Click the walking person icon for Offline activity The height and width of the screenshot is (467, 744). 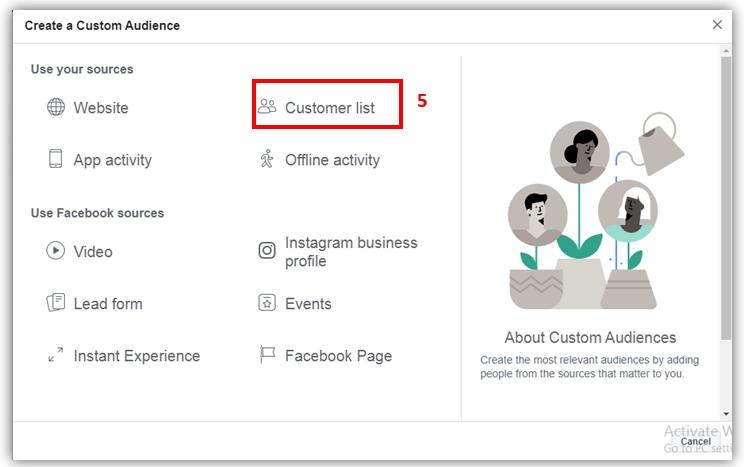point(267,159)
